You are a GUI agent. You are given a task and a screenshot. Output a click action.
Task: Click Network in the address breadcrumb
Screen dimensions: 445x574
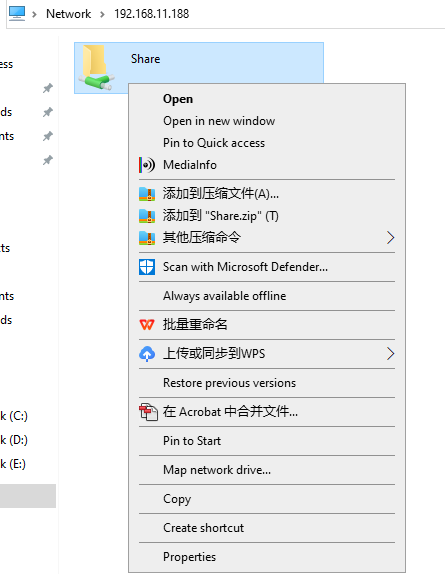click(x=68, y=14)
